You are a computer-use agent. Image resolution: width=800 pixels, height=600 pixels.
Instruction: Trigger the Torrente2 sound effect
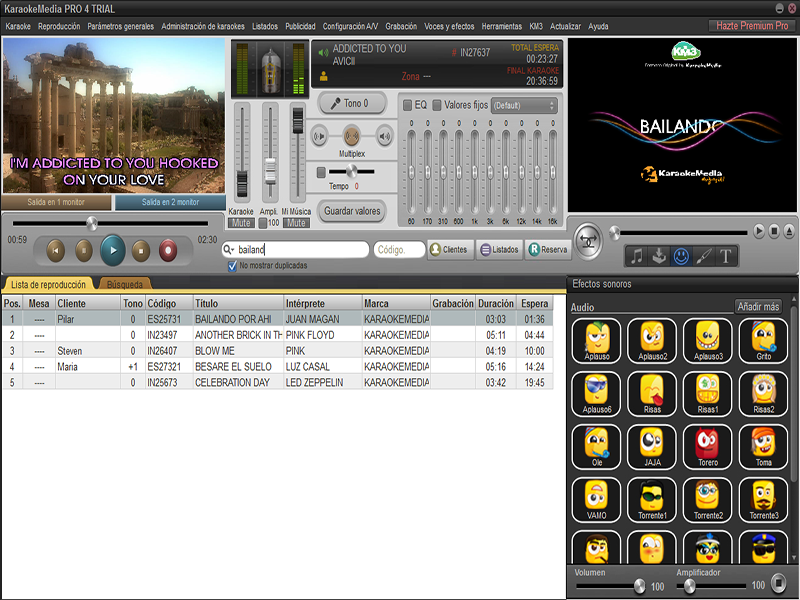708,500
